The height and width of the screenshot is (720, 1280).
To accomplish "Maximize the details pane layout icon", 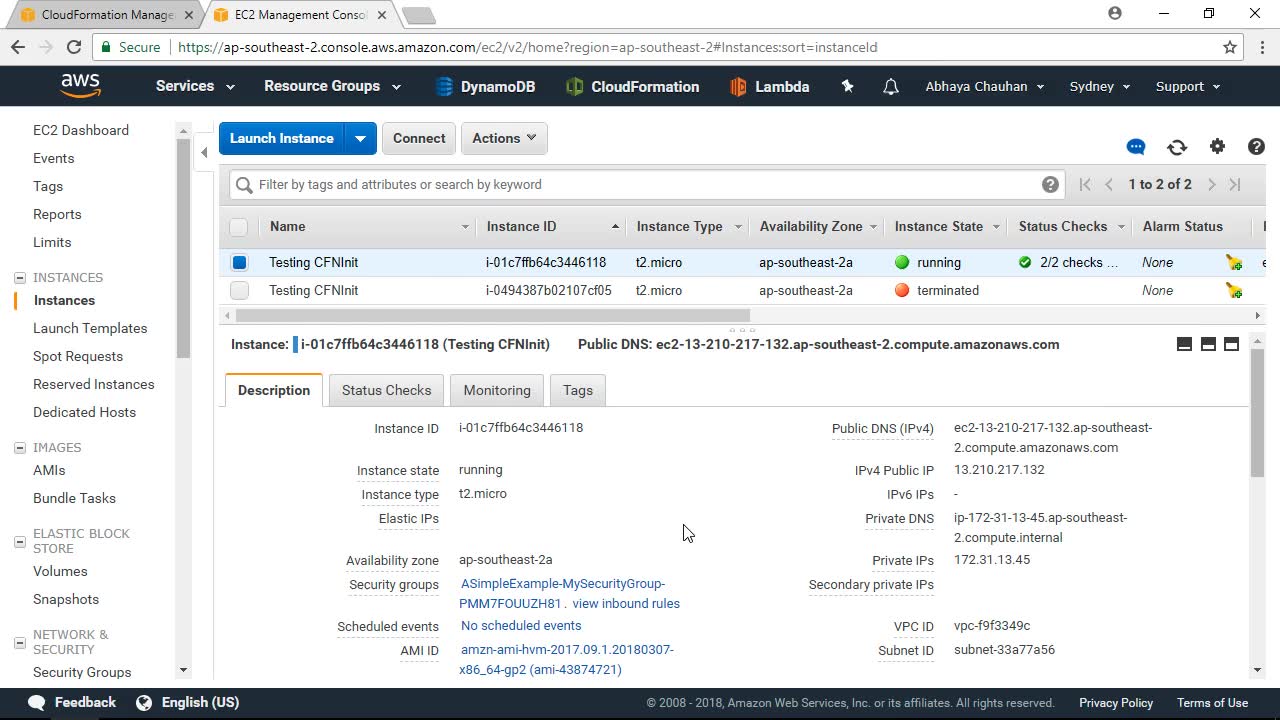I will point(1231,344).
